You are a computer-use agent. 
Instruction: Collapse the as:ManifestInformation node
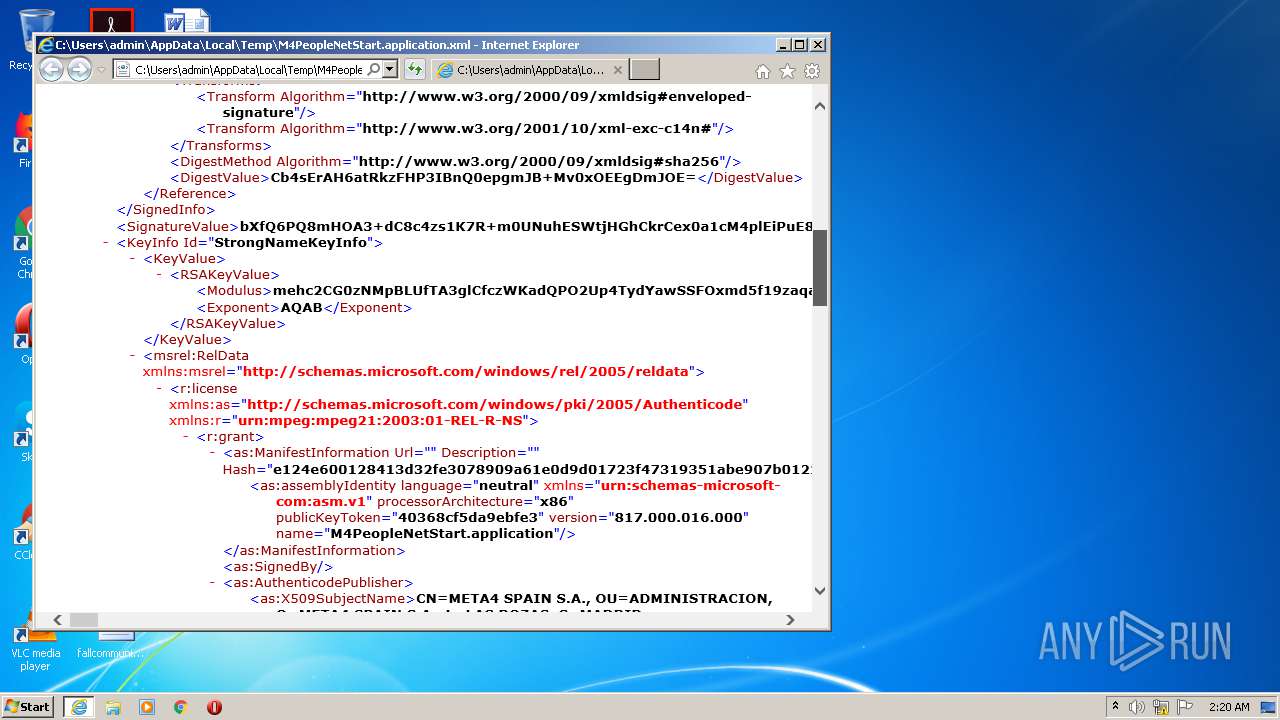[x=213, y=452]
